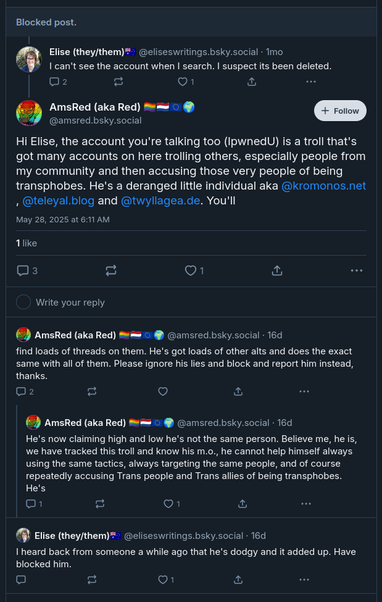Open the '1 like' list
Screen dimensions: 382x602
26,243
